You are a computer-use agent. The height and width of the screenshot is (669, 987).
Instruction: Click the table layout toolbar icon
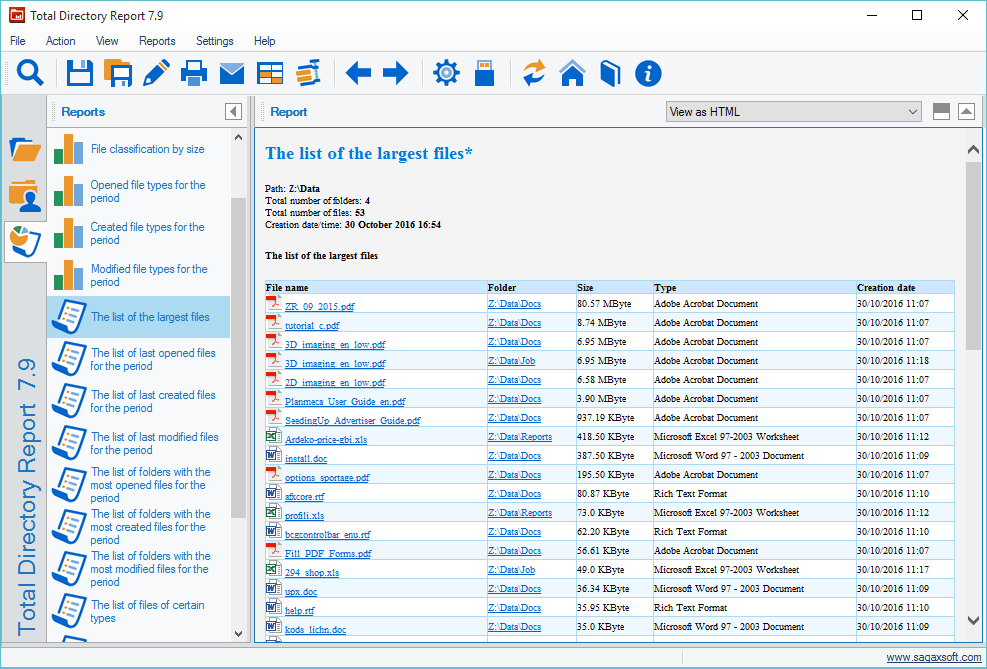click(270, 74)
